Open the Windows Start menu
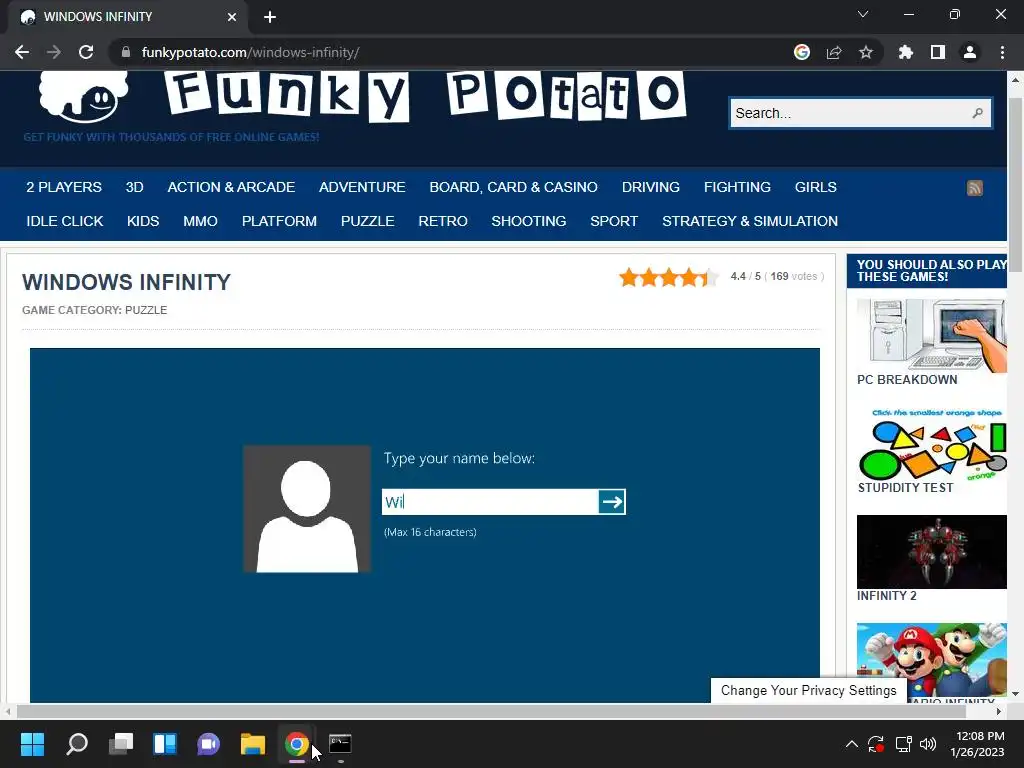Screen dimensions: 1024x768 pyautogui.click(x=32, y=744)
